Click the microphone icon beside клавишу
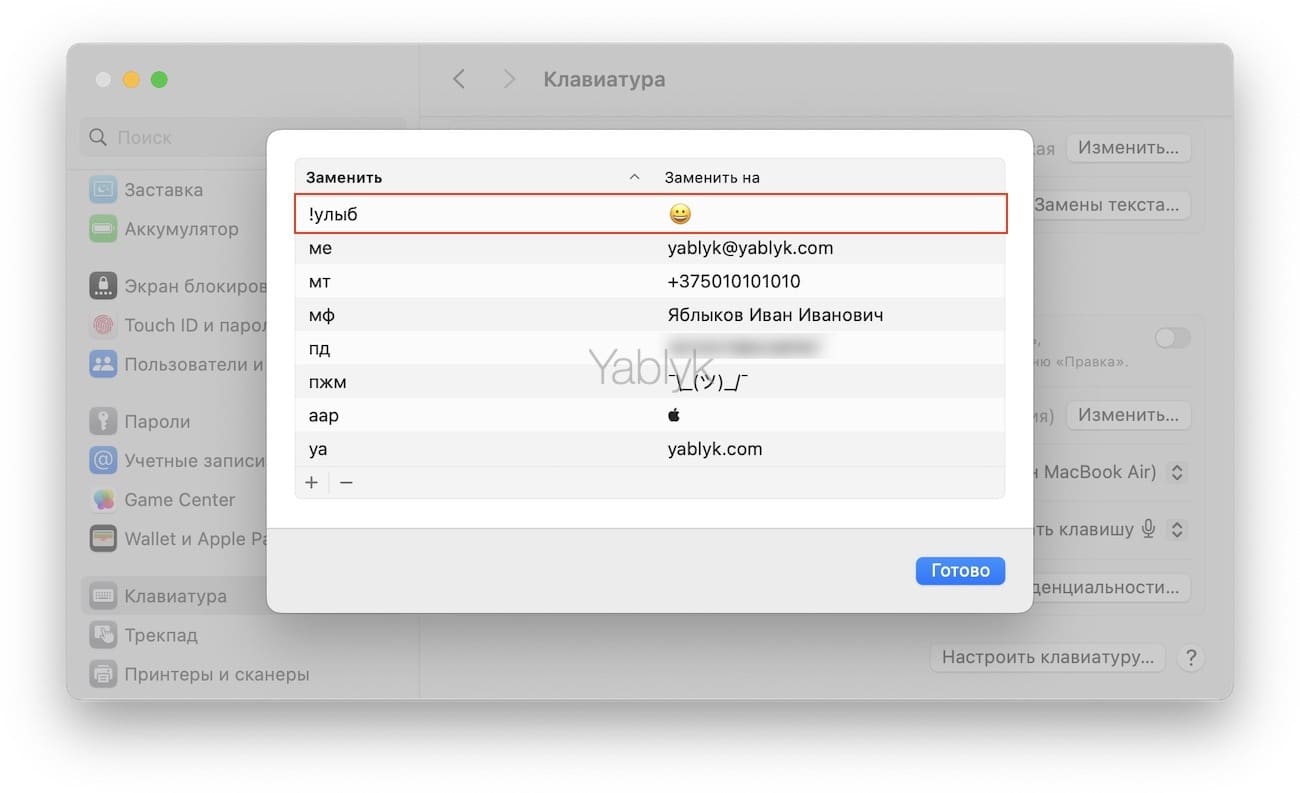1300x793 pixels. (x=1149, y=528)
